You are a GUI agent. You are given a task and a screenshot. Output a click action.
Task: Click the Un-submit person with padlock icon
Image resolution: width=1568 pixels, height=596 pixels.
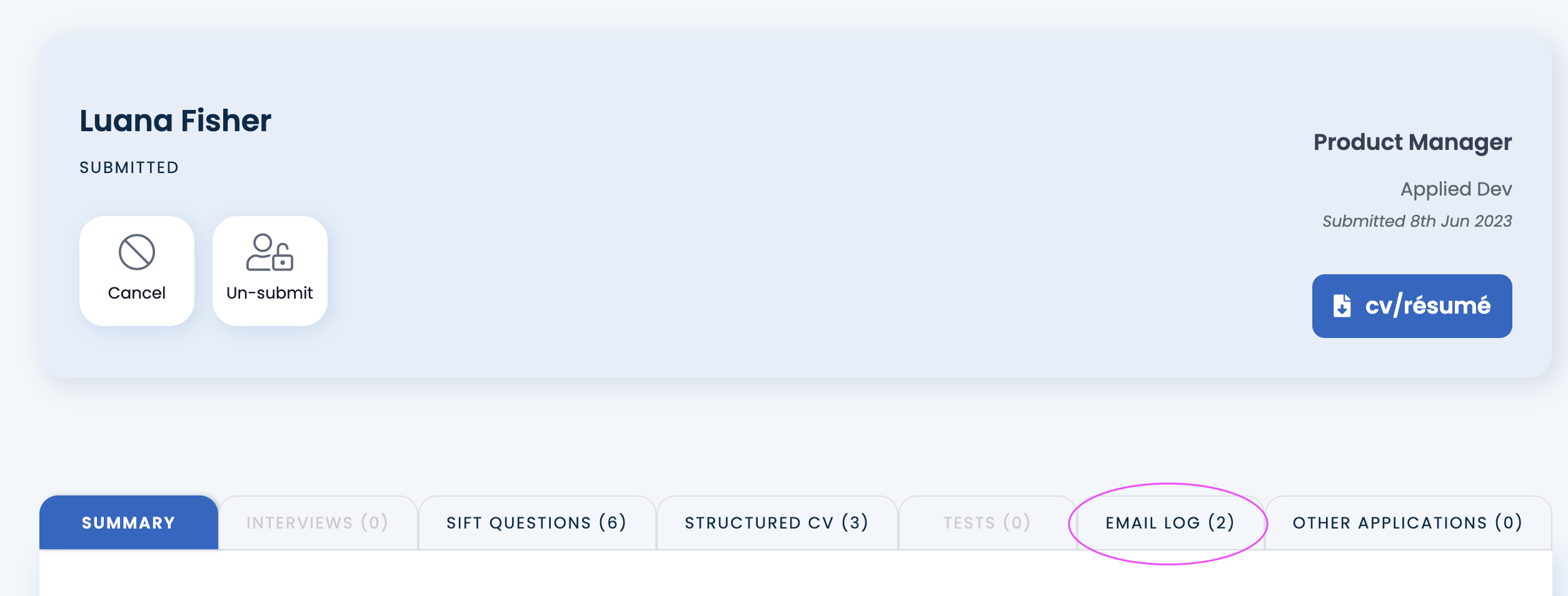tap(269, 252)
